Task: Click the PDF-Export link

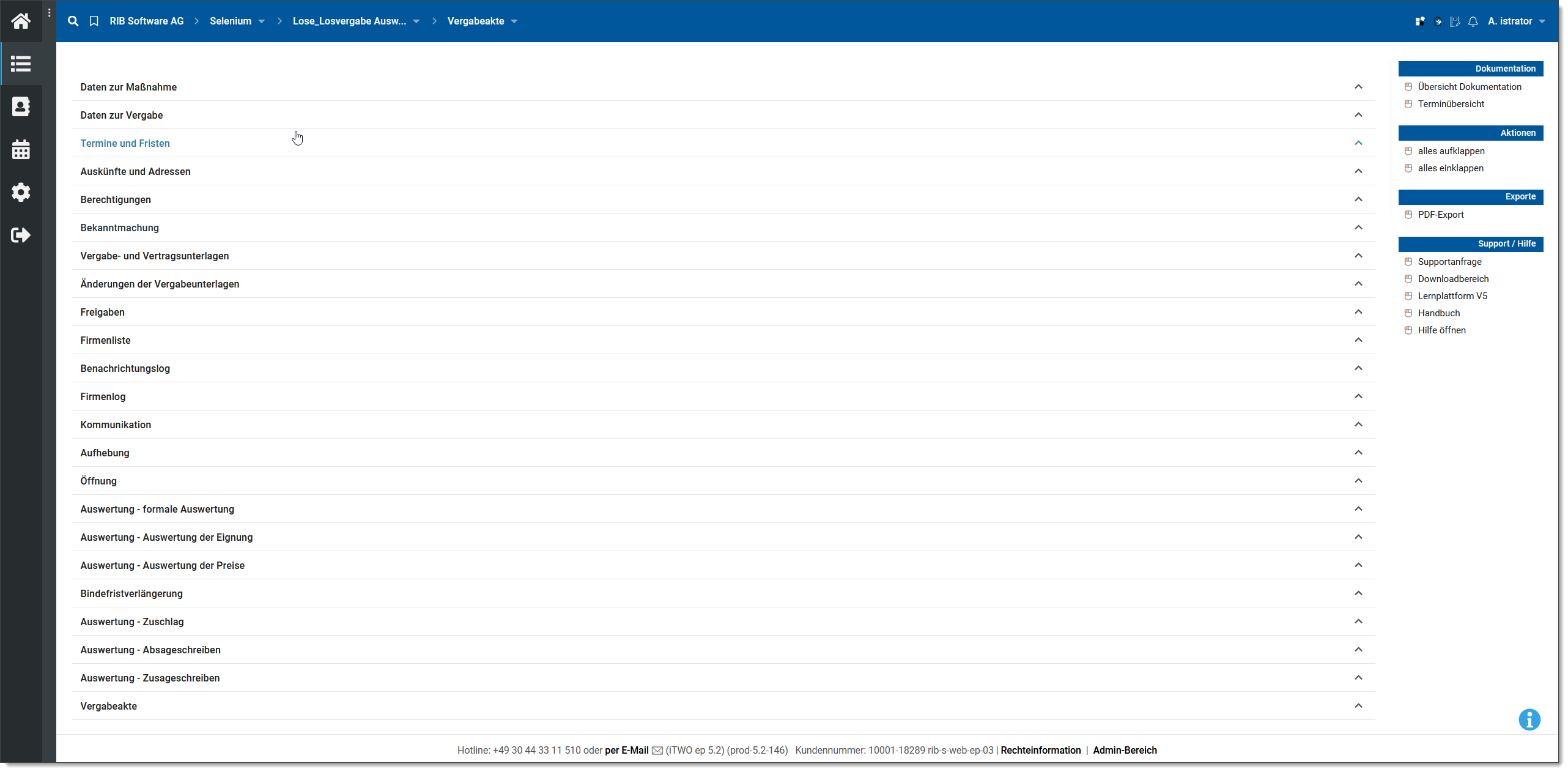Action: click(x=1440, y=215)
